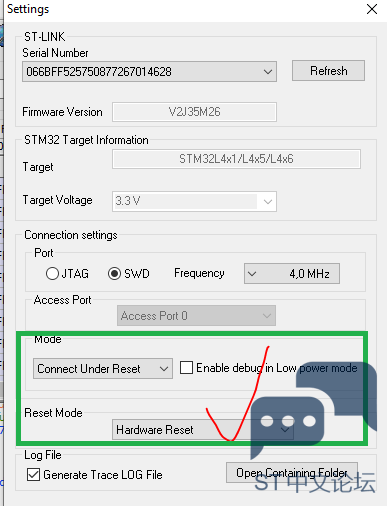Select the SWD port radio button

coord(114,274)
